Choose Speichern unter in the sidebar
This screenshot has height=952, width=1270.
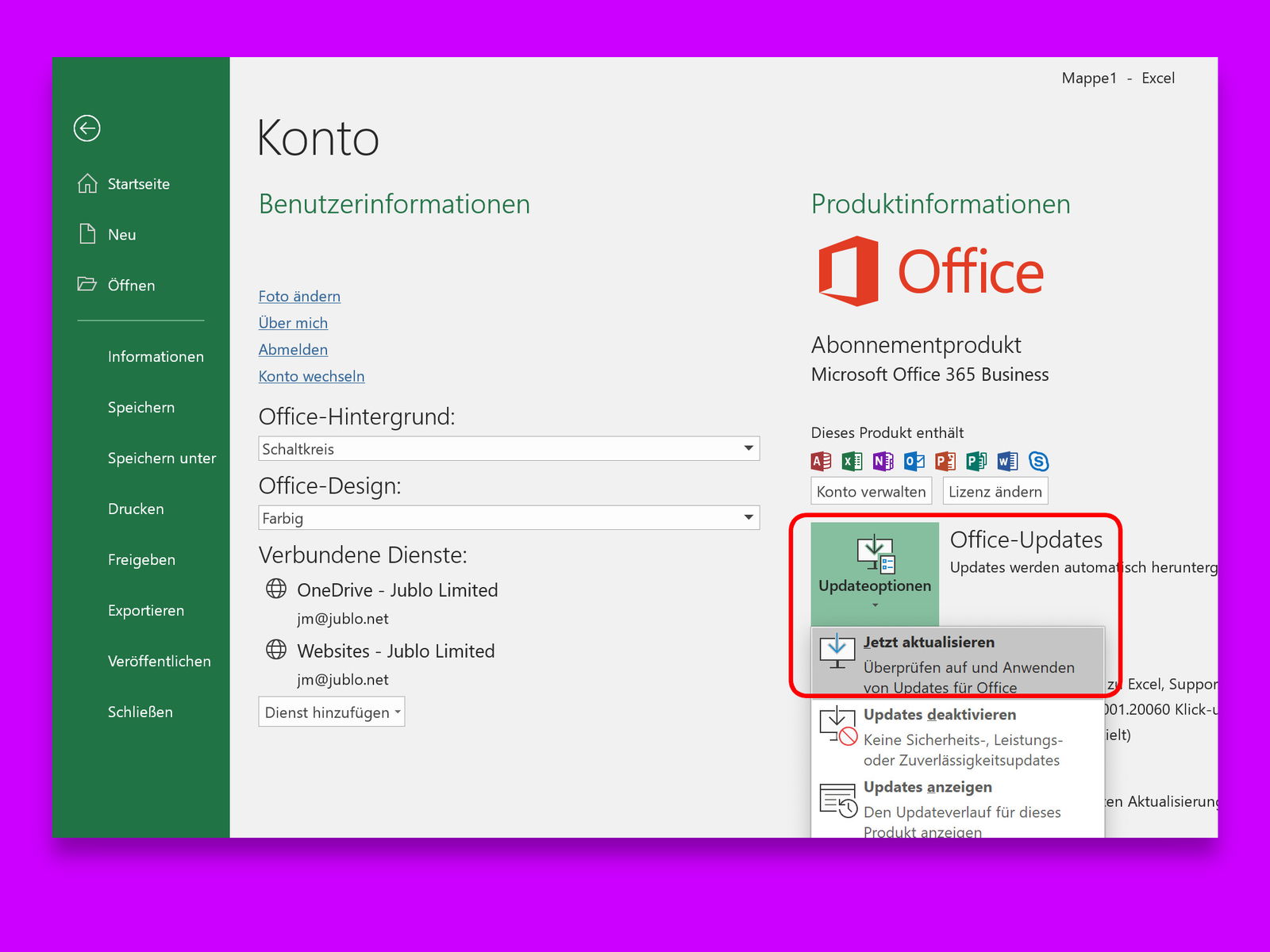pyautogui.click(x=162, y=458)
